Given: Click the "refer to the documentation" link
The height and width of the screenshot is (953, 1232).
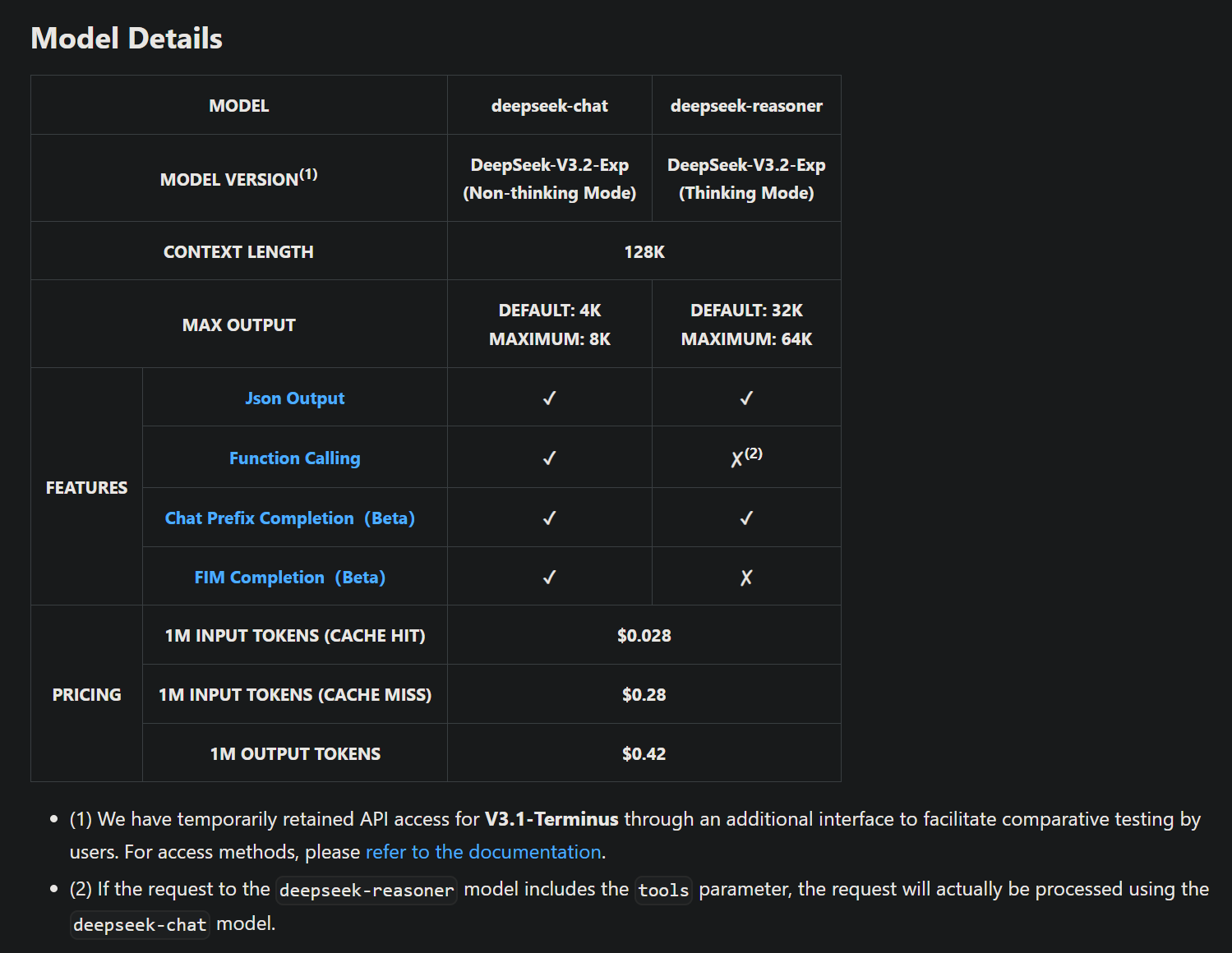Looking at the screenshot, I should point(483,852).
